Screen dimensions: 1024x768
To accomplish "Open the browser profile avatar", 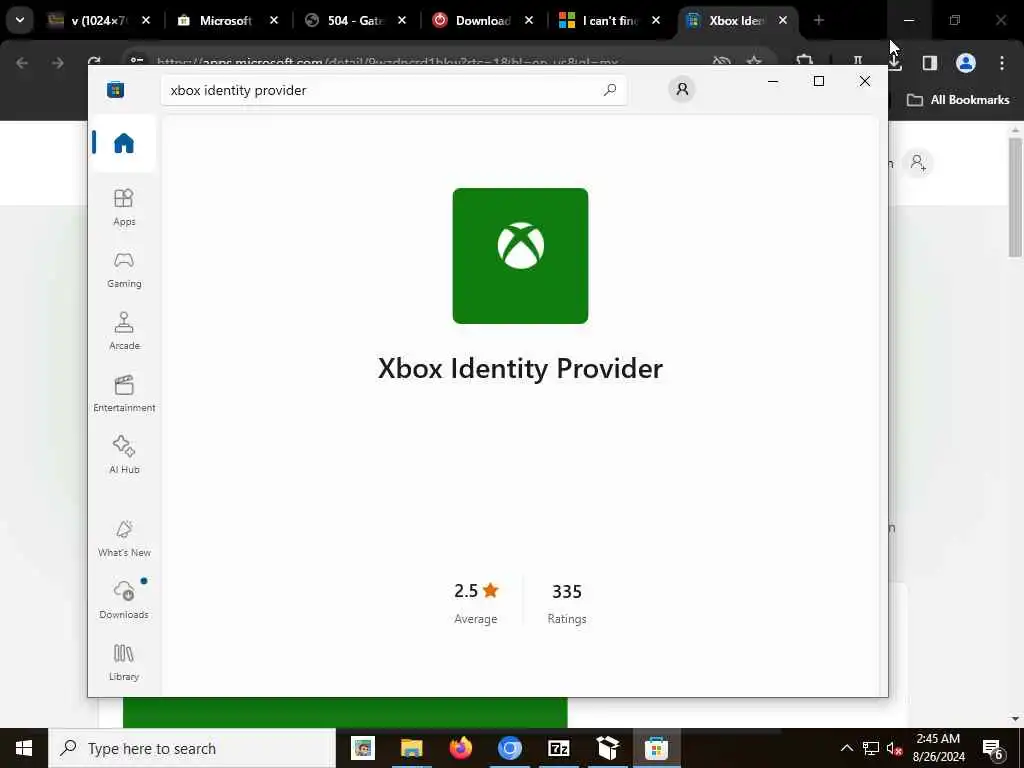I will 966,63.
